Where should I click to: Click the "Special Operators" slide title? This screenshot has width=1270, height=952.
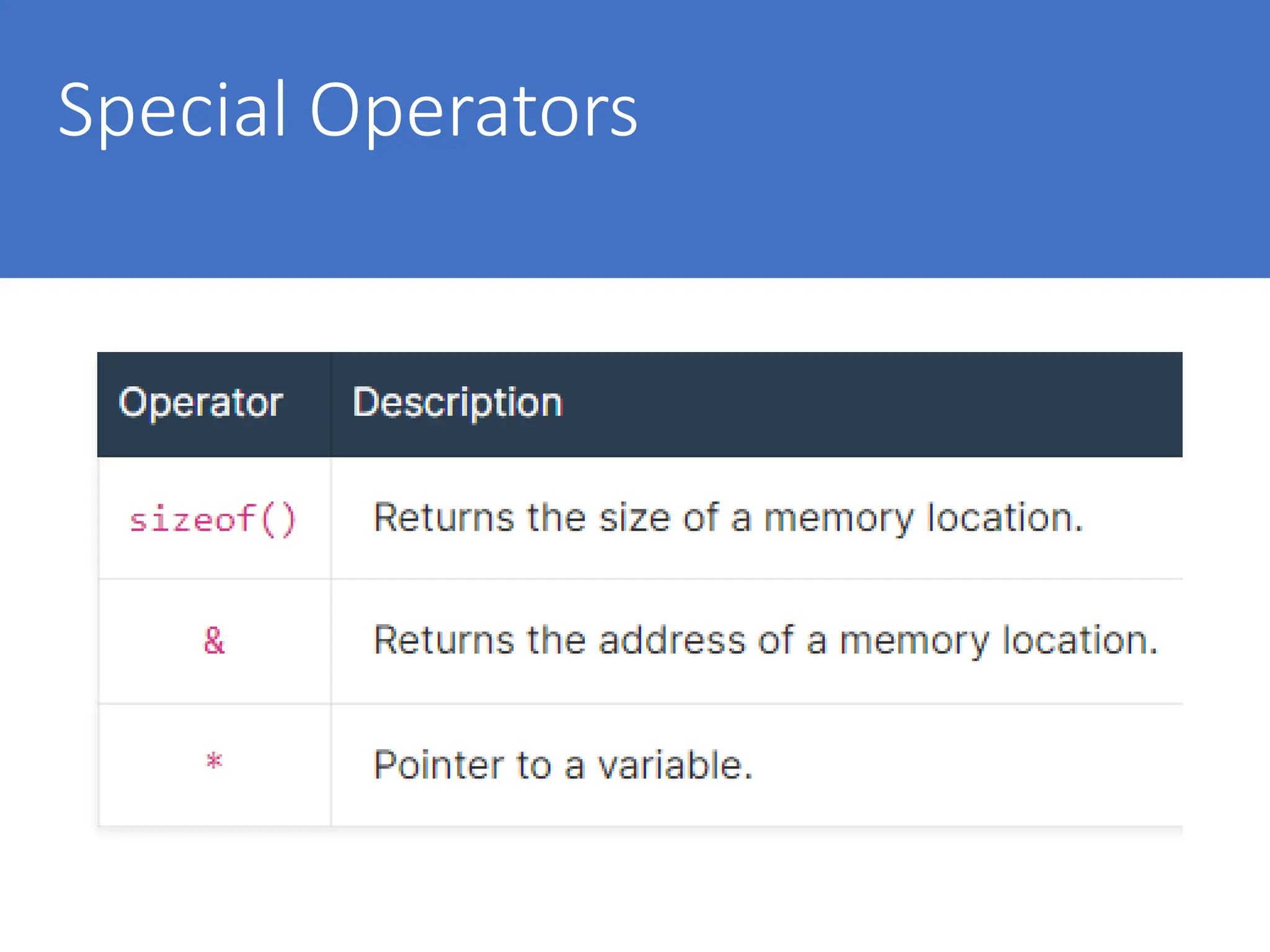pyautogui.click(x=347, y=112)
